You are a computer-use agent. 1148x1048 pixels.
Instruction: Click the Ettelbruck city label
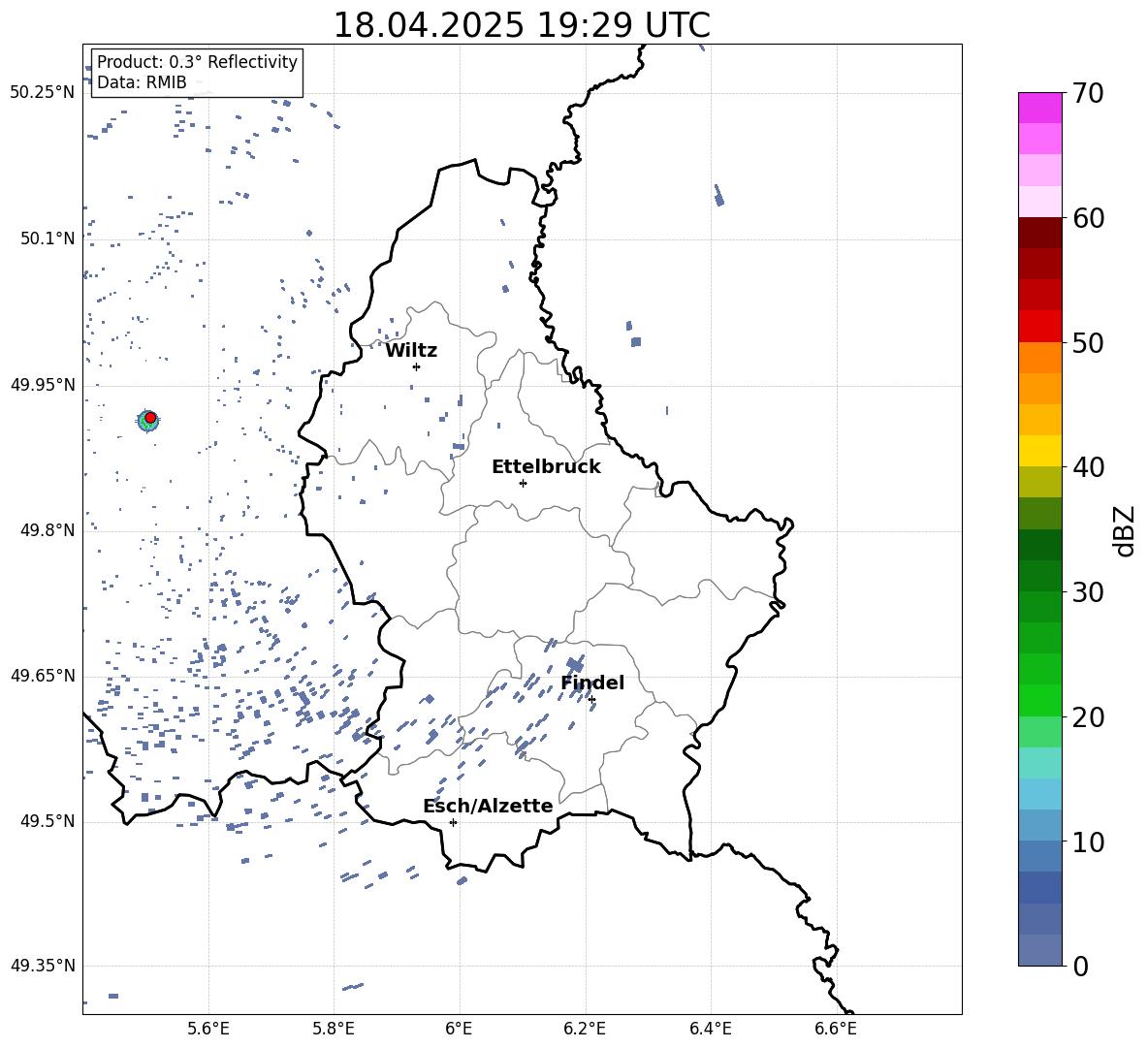pos(546,467)
